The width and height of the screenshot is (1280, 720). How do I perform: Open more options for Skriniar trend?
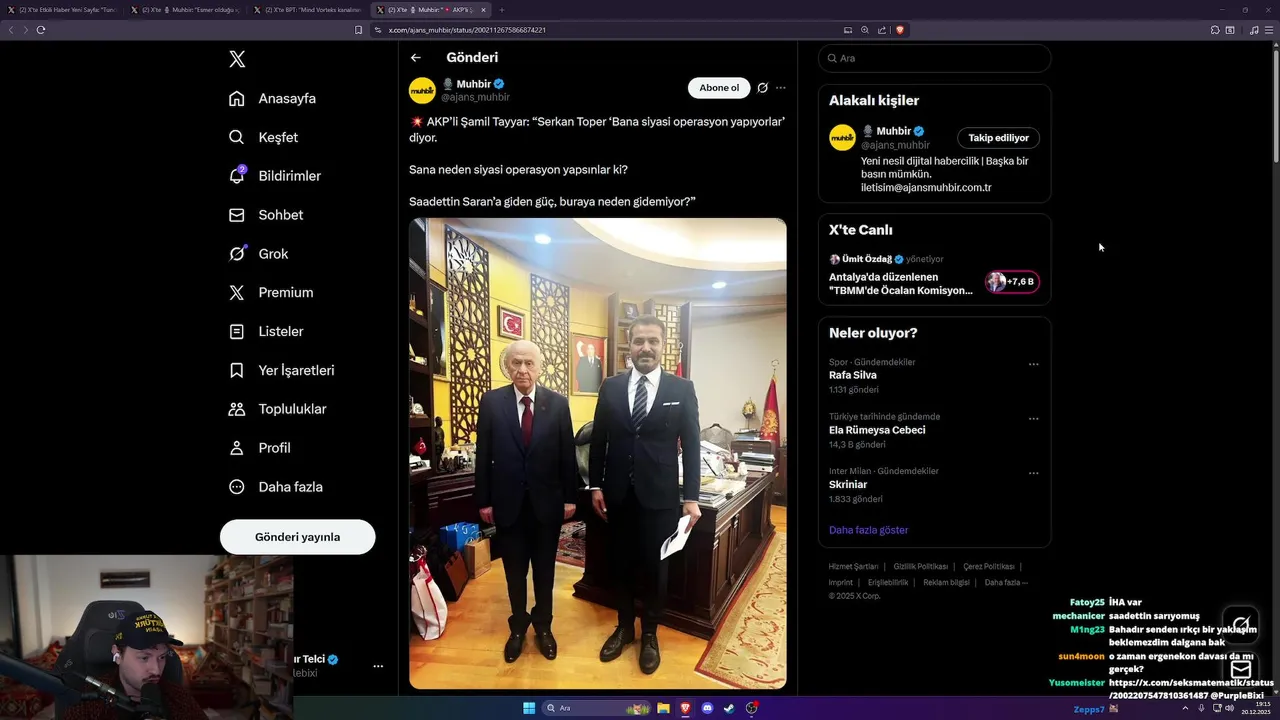1034,473
